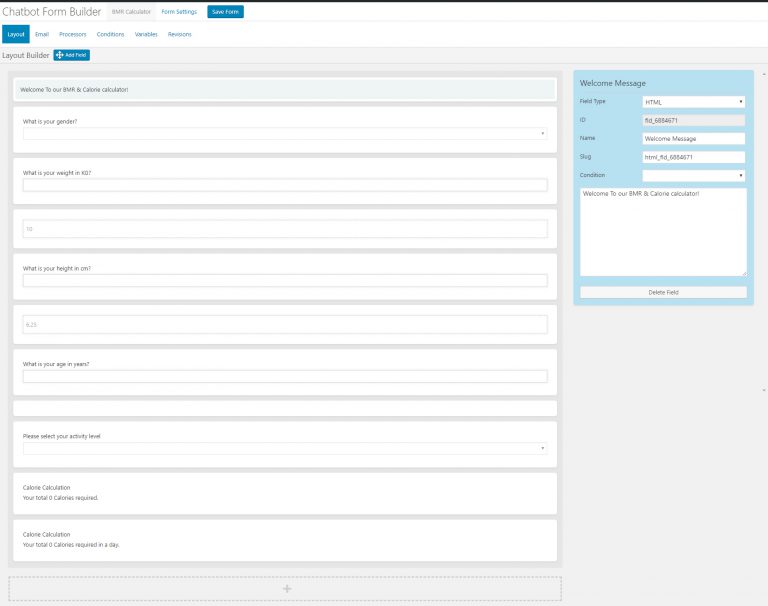Click the Name field in Welcome Message panel
This screenshot has width=768, height=606.
pyautogui.click(x=693, y=139)
